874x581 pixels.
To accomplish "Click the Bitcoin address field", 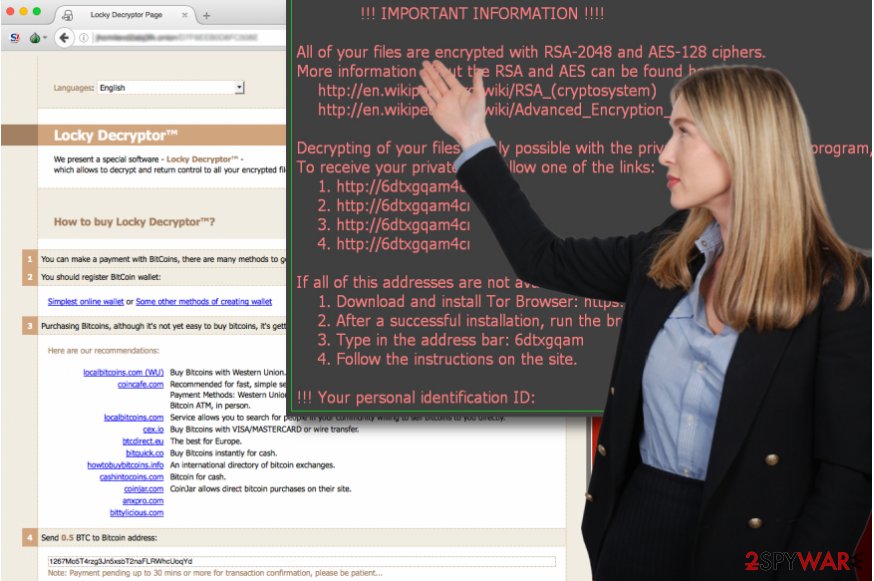I will [302, 561].
